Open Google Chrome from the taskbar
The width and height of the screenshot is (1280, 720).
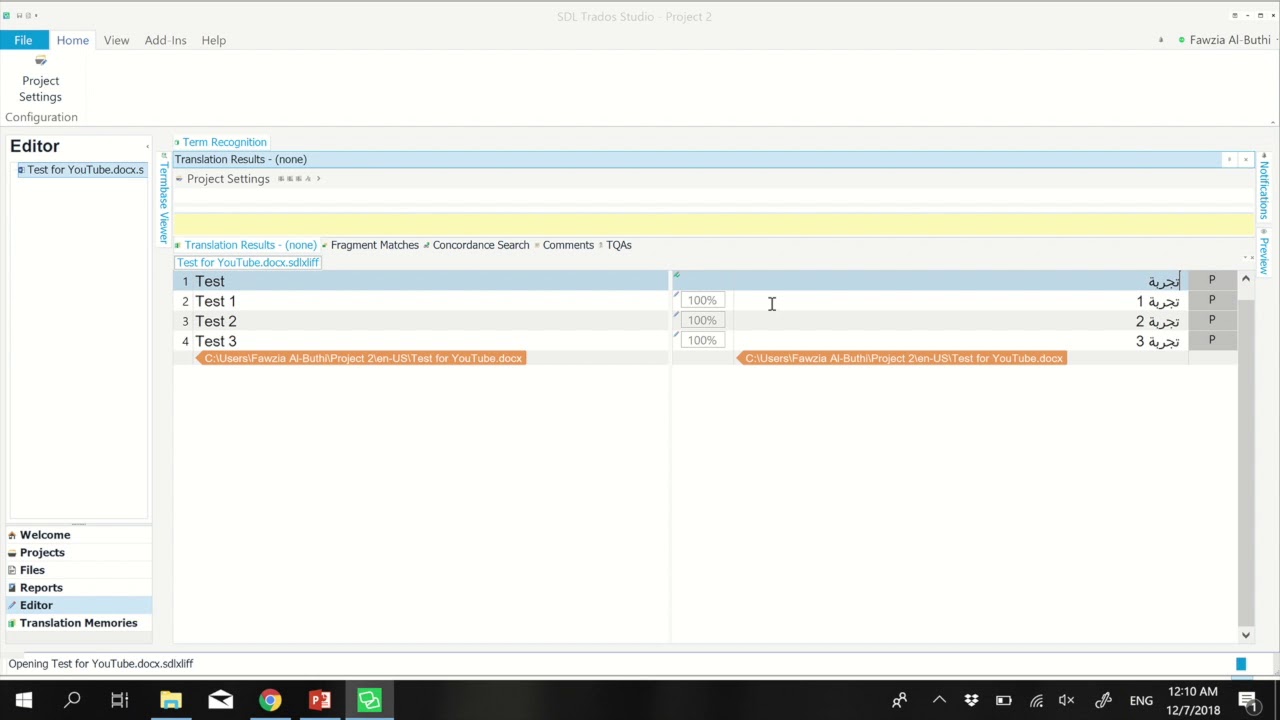pos(270,700)
